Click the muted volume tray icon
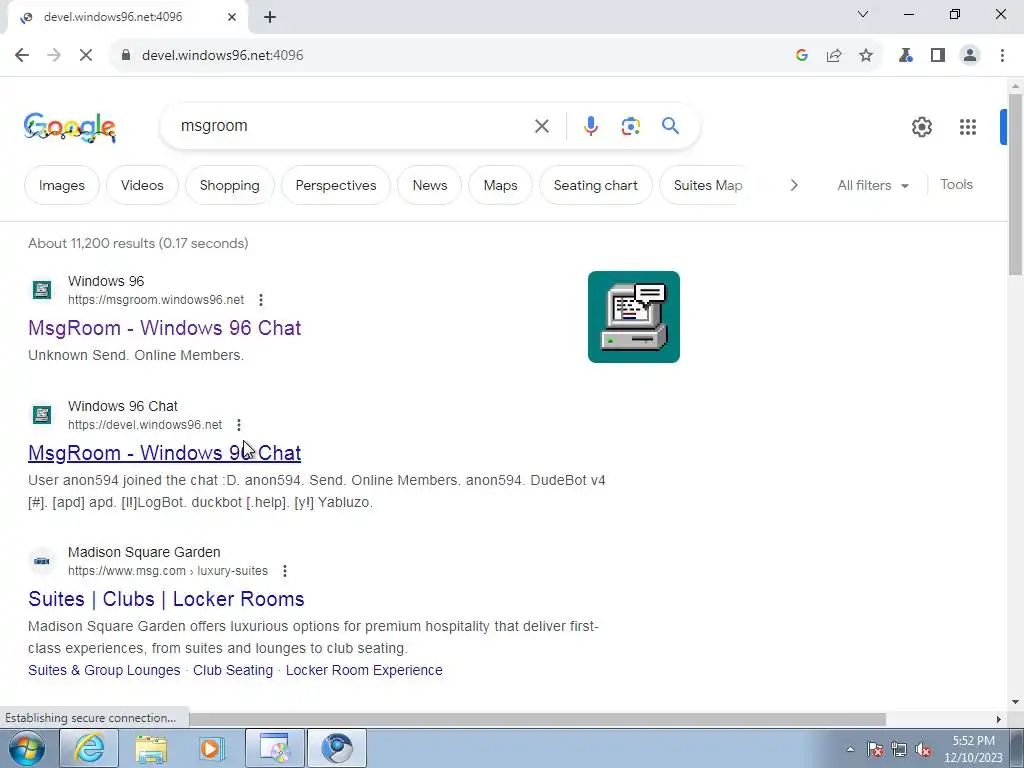The height and width of the screenshot is (768, 1024). pyautogui.click(x=923, y=749)
